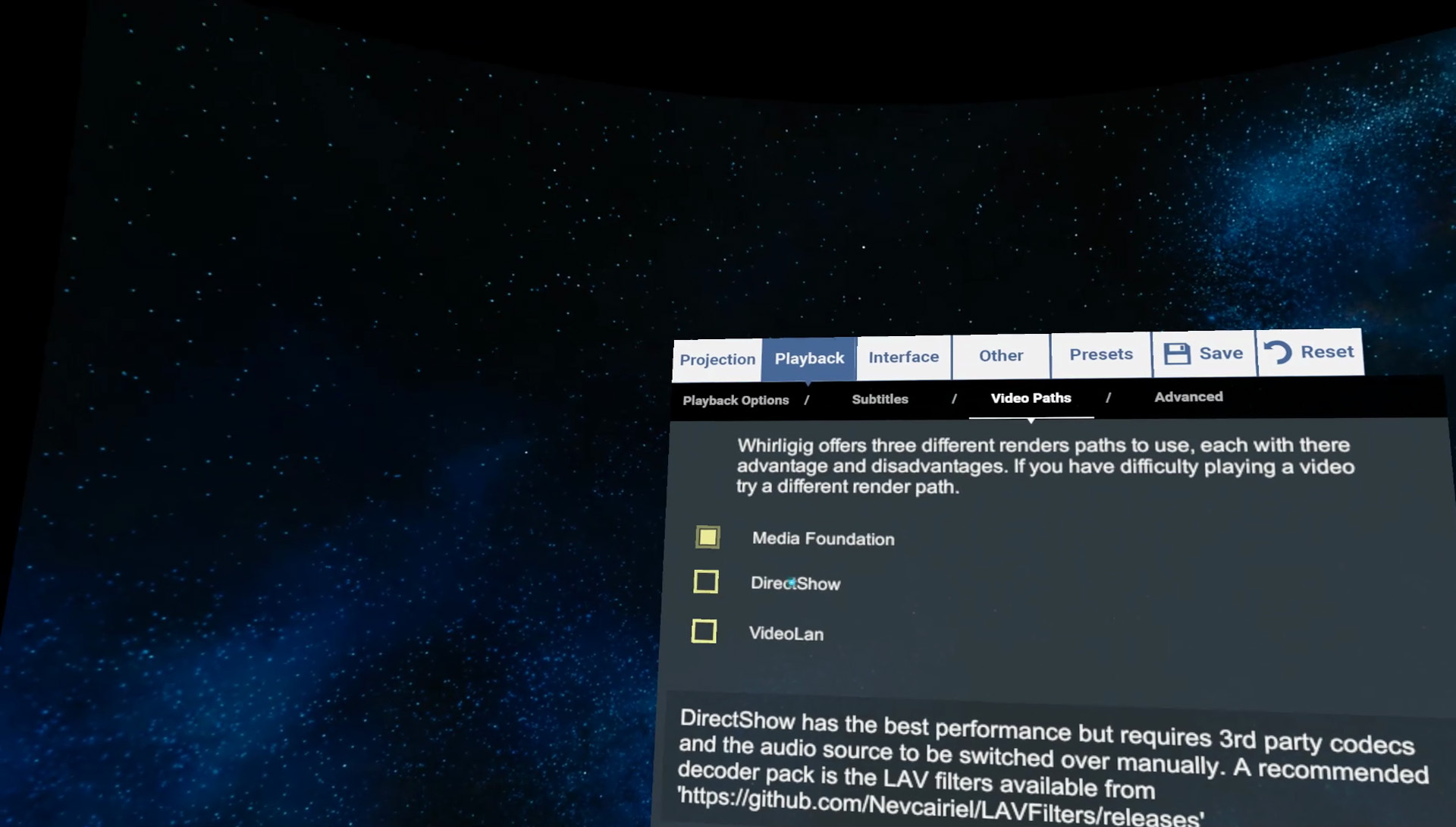Switch to the Subtitles settings
Image resolution: width=1456 pixels, height=827 pixels.
pyautogui.click(x=880, y=398)
